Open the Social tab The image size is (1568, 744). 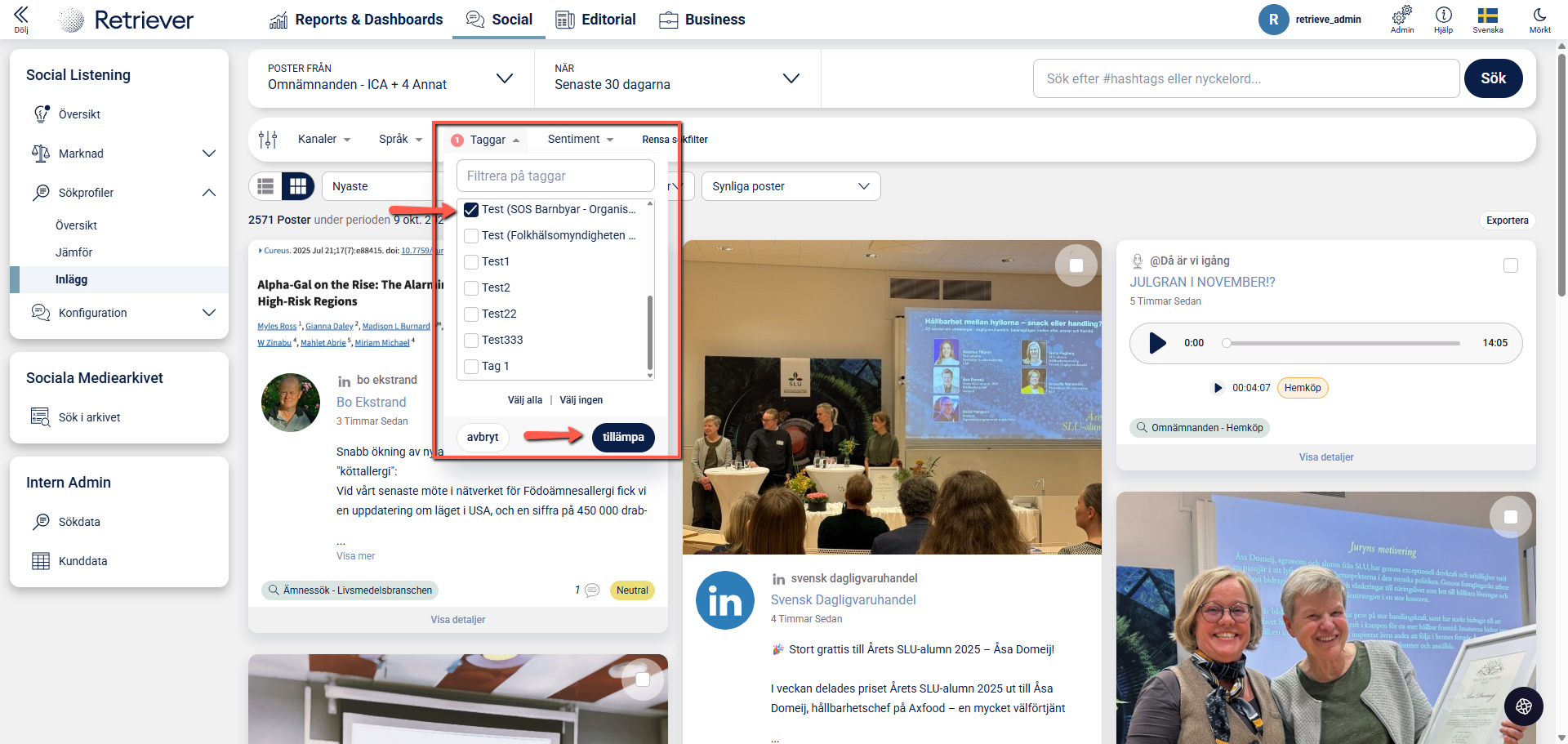pos(499,20)
